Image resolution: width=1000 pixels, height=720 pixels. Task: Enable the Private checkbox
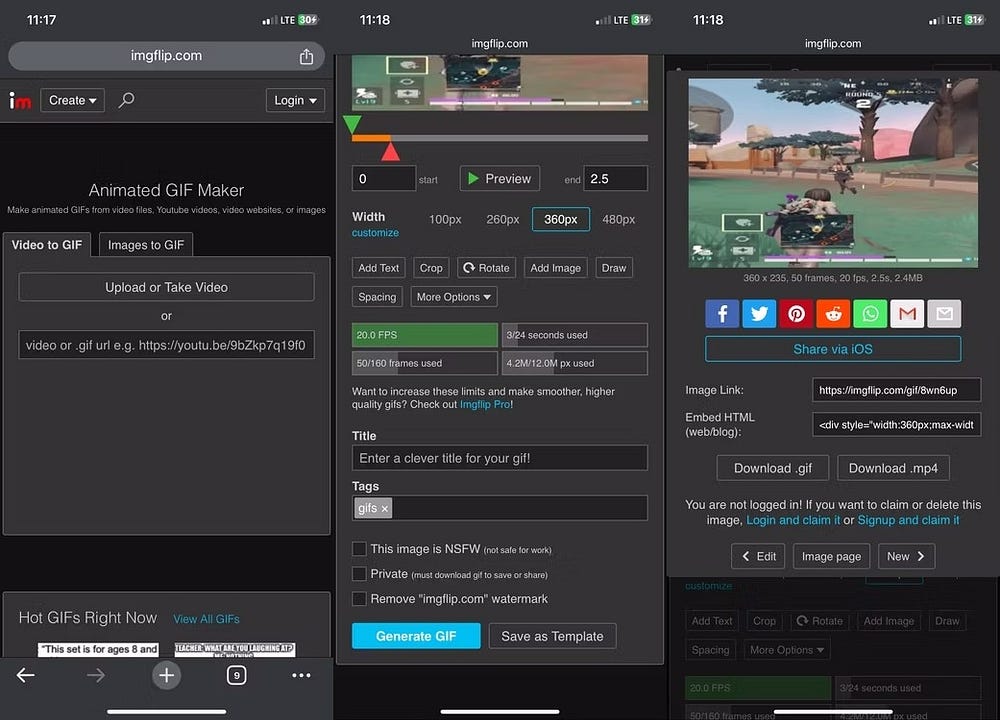pos(359,574)
